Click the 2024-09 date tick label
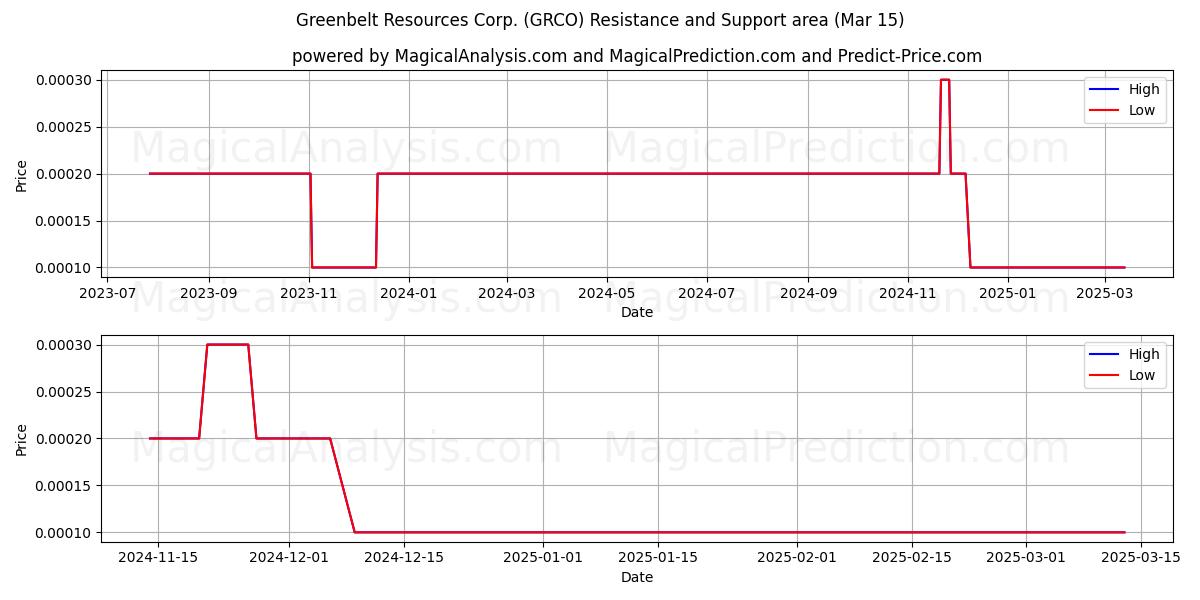Viewport: 1200px width, 600px height. pos(808,294)
